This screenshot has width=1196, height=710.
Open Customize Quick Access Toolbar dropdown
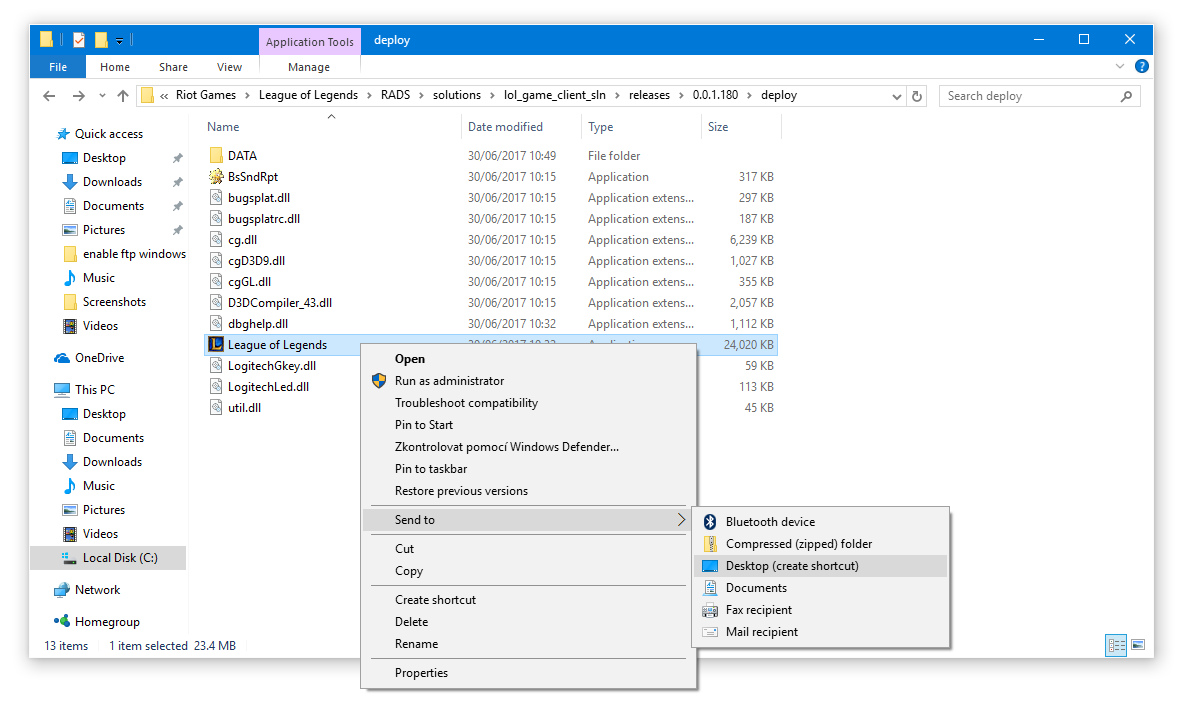pos(120,40)
